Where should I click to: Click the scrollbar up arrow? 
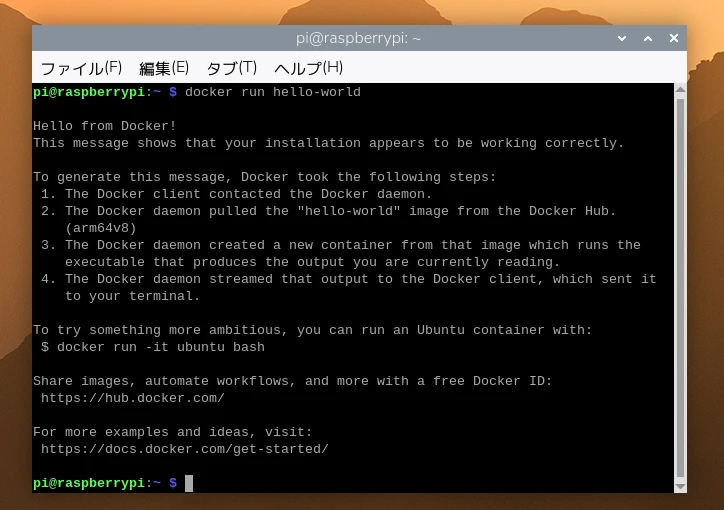click(680, 90)
